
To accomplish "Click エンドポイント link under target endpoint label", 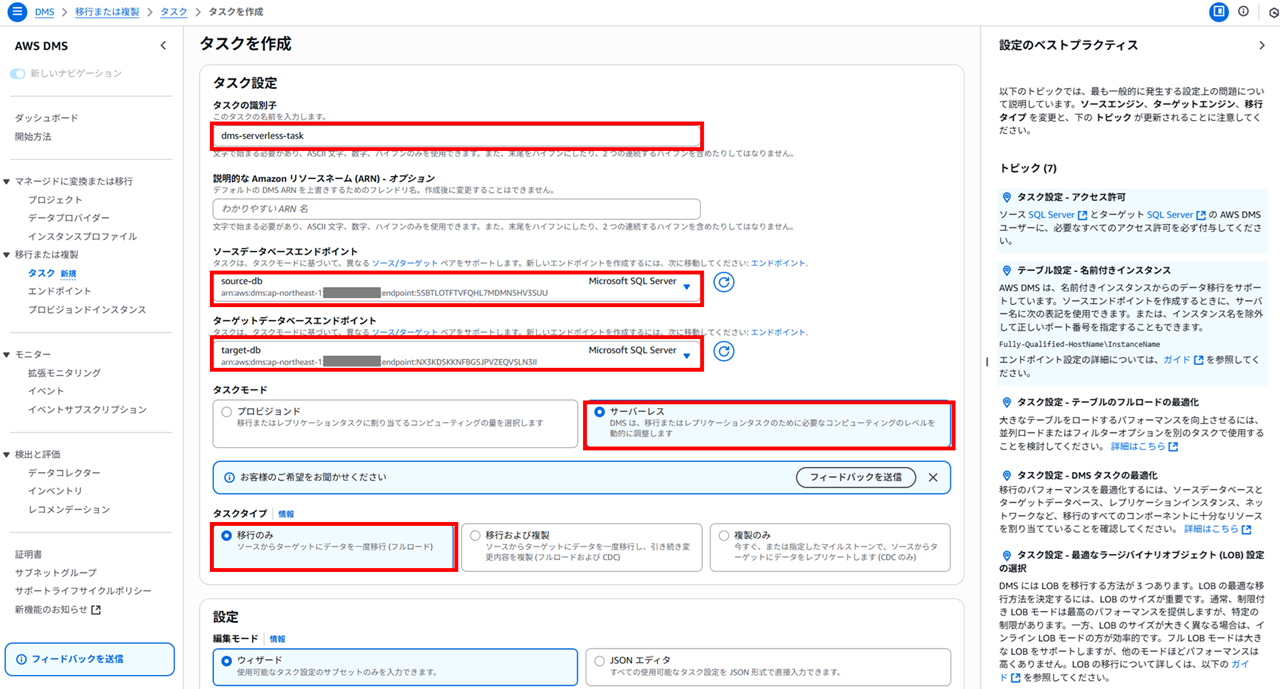I will click(x=778, y=332).
